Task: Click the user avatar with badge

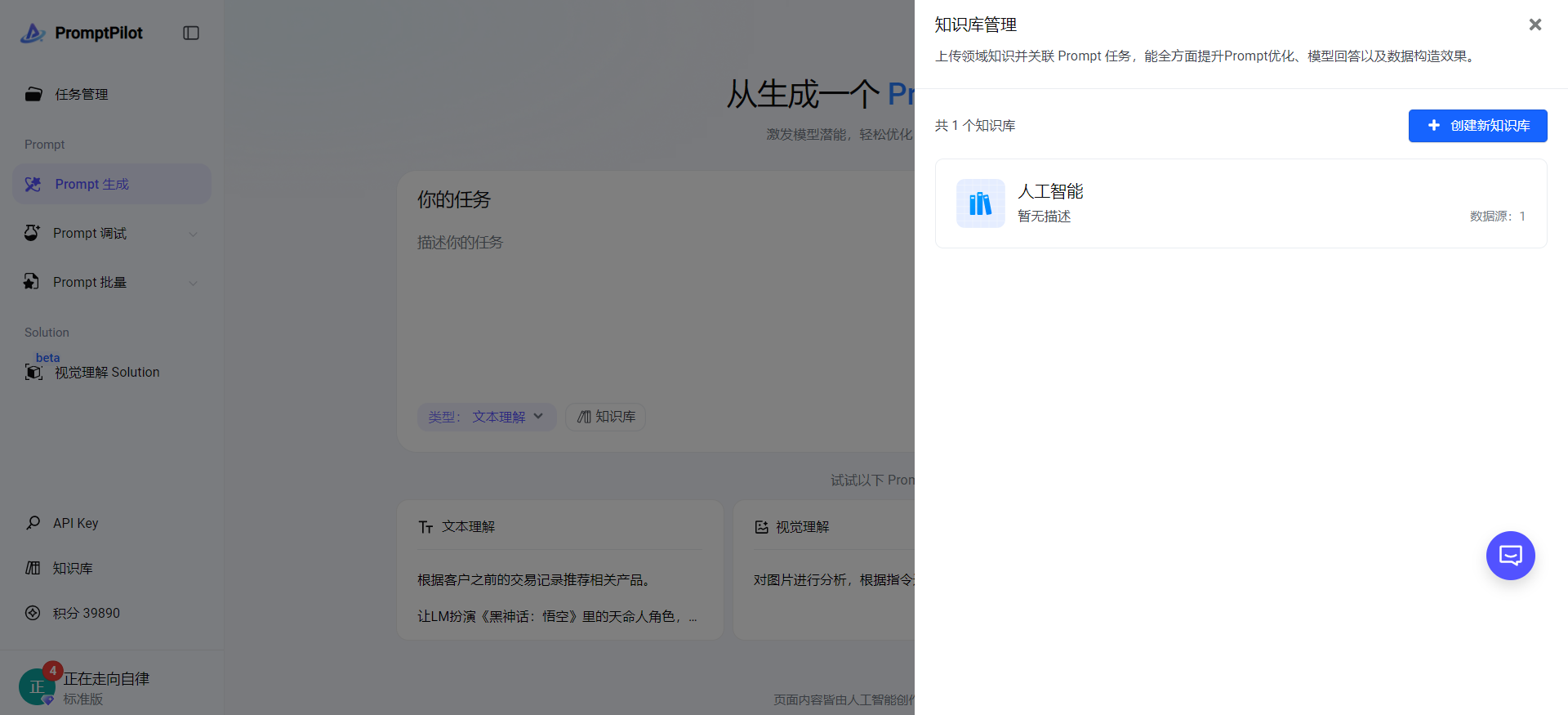Action: pyautogui.click(x=38, y=685)
